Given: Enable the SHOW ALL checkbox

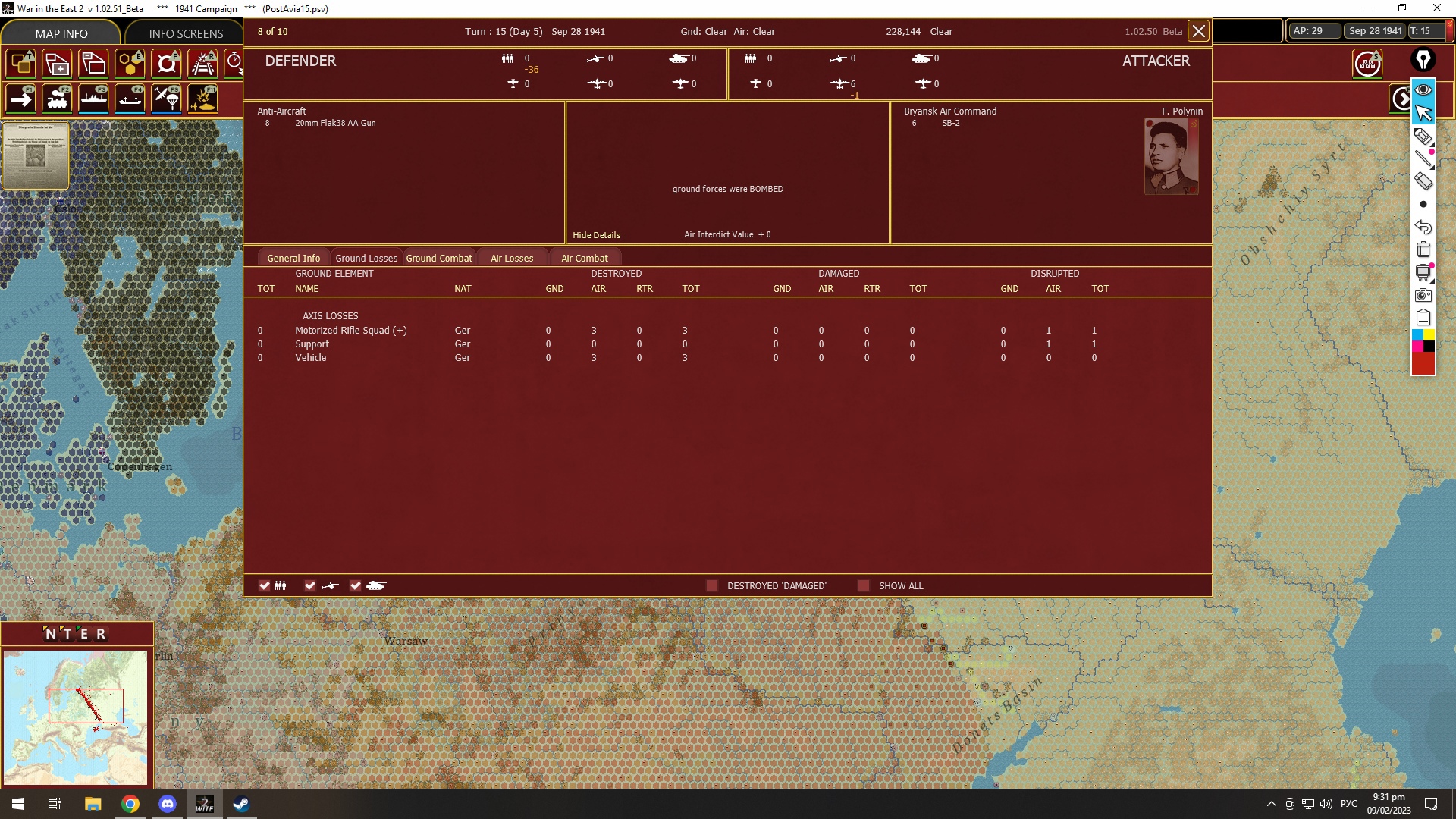Looking at the screenshot, I should pyautogui.click(x=864, y=585).
